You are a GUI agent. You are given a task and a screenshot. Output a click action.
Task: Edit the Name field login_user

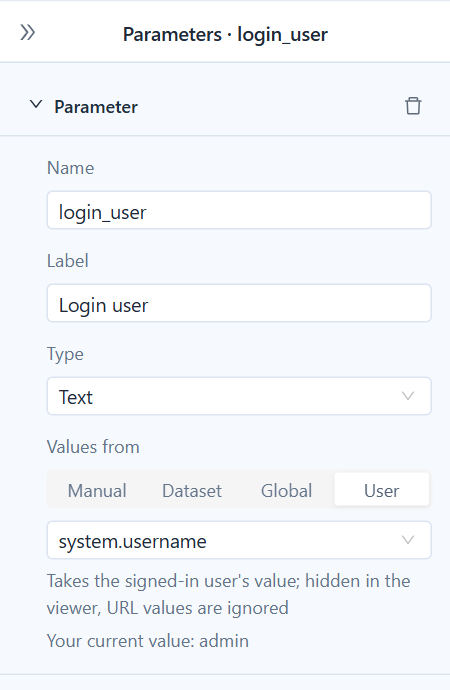239,210
